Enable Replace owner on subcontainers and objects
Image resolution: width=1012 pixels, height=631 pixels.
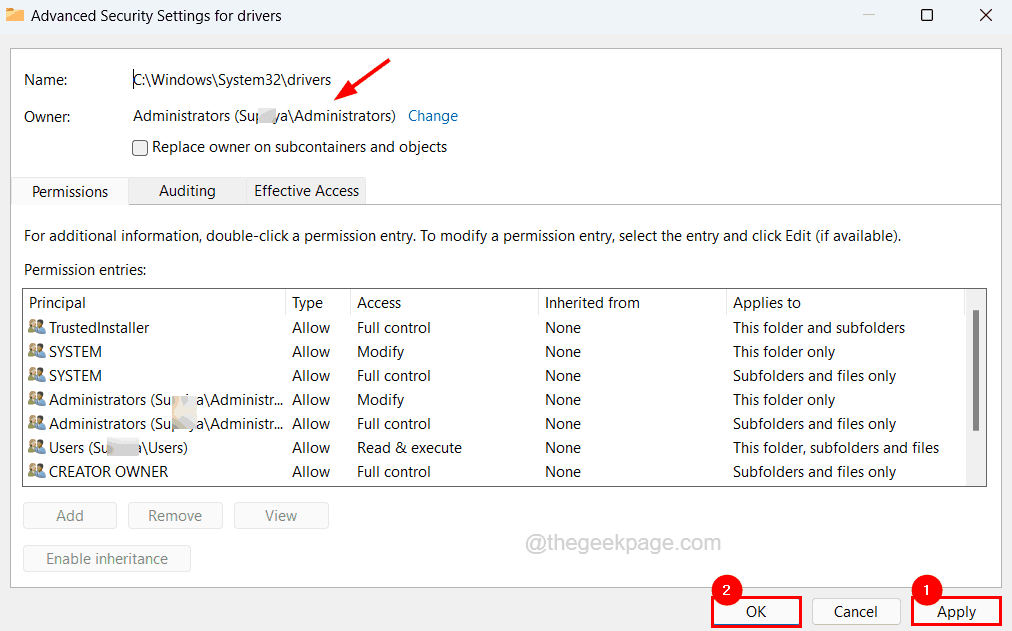(x=140, y=147)
